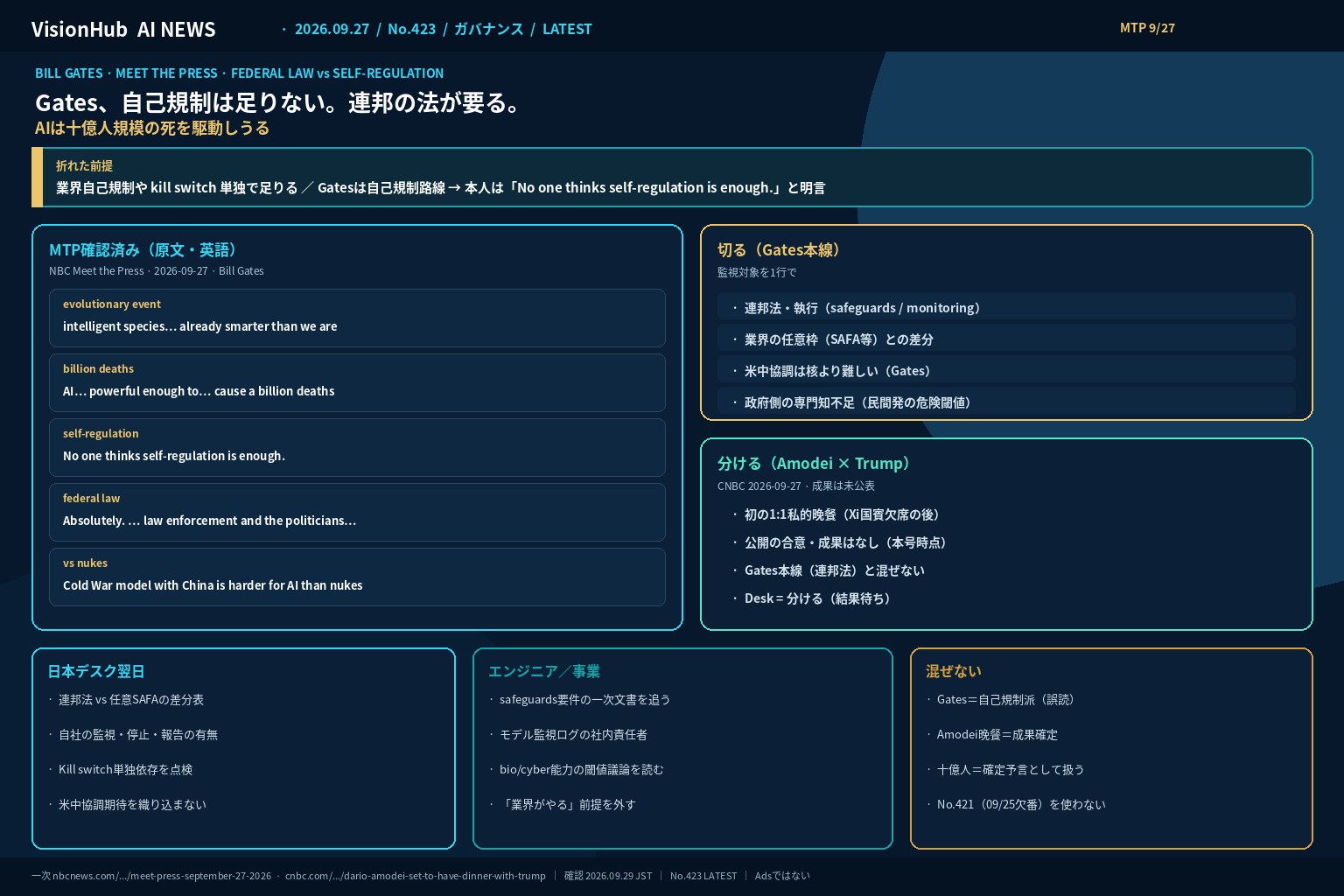Screen dimensions: 1344x896
Task: Click row 業界の任意枠（SAFA等）との差分
Action: pyautogui.click(x=1006, y=339)
